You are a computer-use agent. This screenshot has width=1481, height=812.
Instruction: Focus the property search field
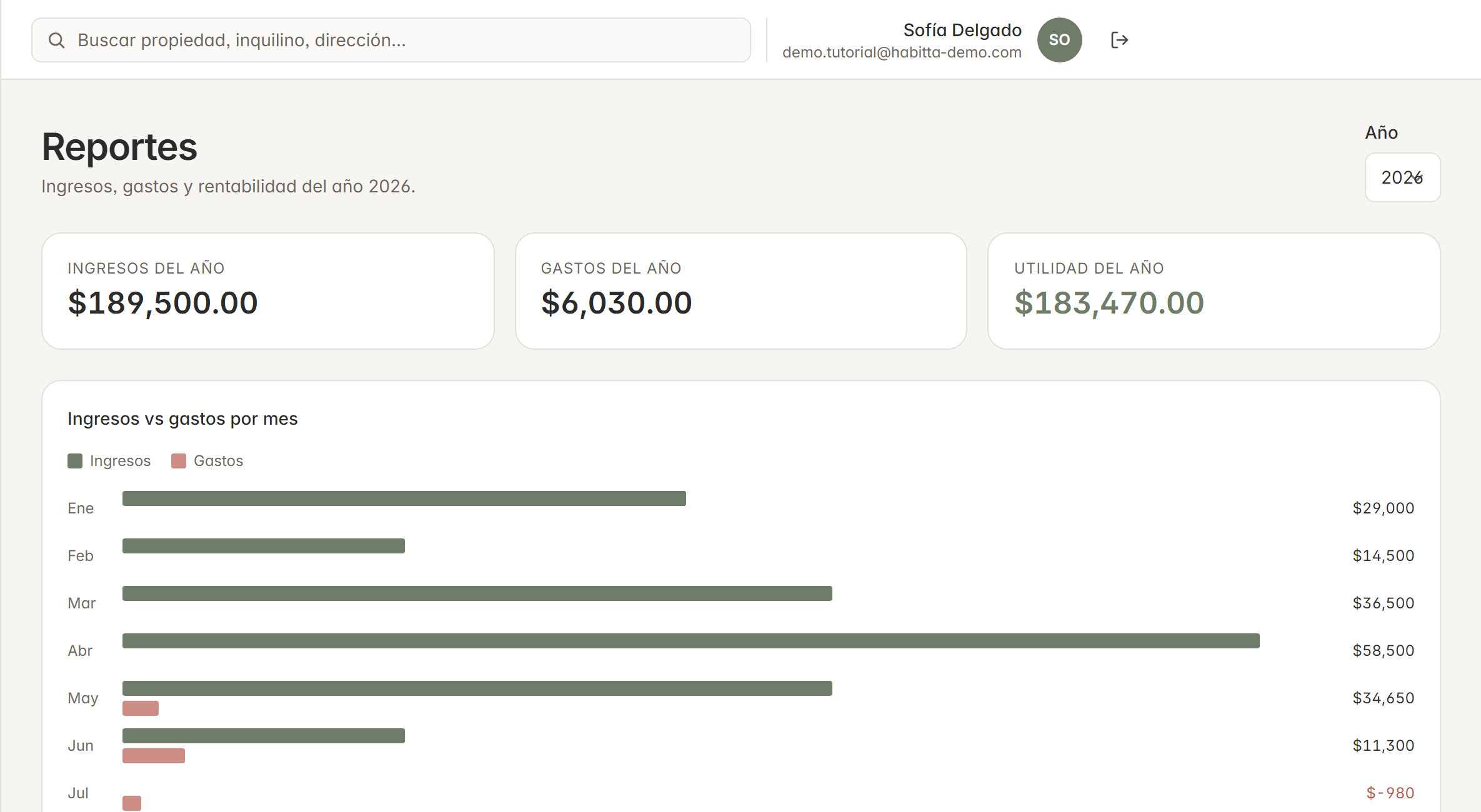click(391, 40)
